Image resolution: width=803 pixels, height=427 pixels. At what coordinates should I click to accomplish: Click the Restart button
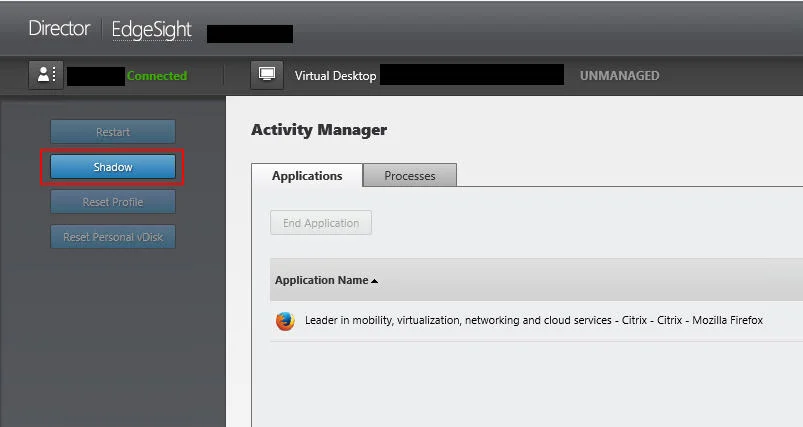pyautogui.click(x=113, y=132)
